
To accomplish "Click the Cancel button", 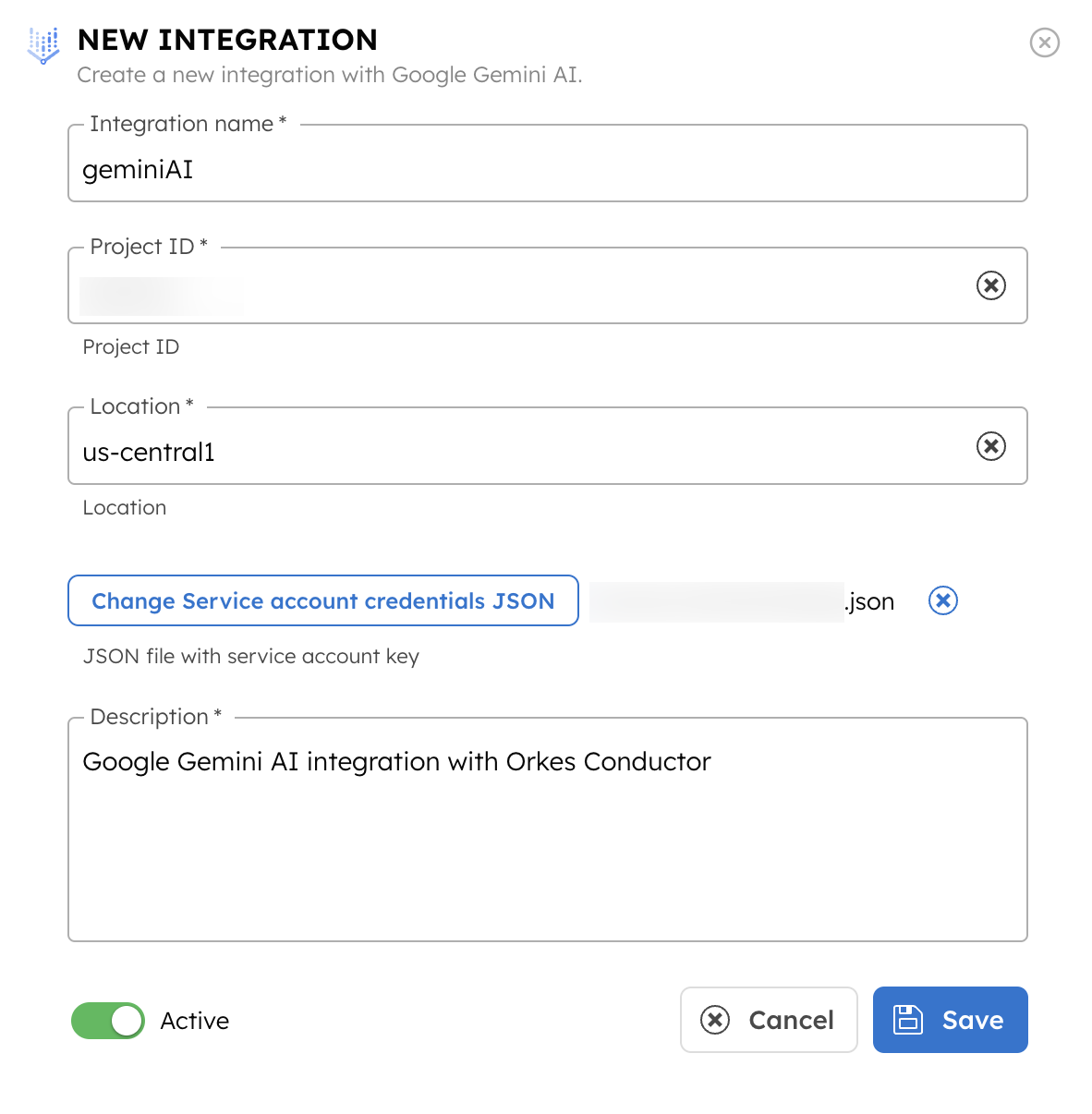I will pos(769,1020).
